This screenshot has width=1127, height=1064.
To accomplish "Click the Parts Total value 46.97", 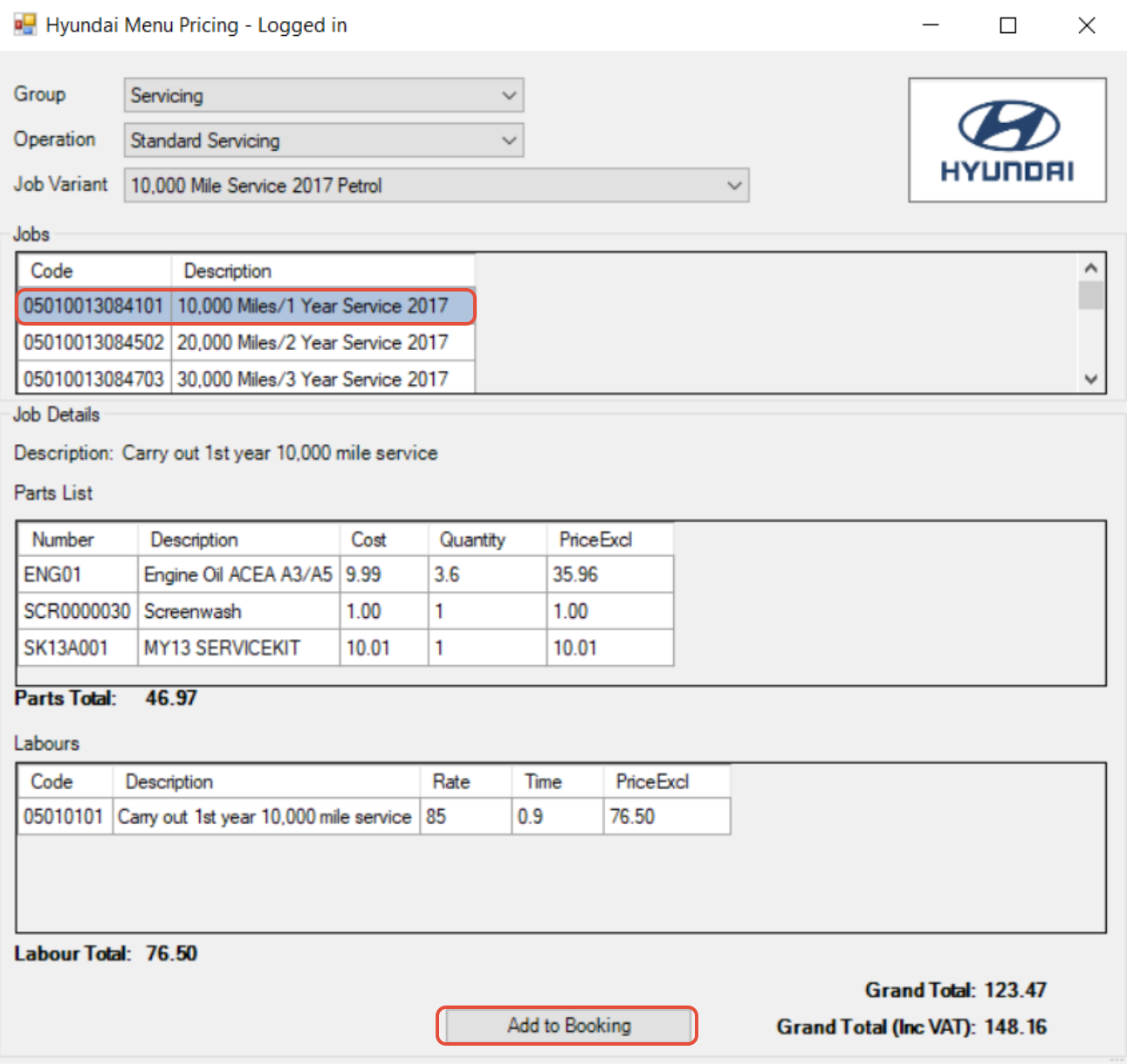I will coord(171,698).
